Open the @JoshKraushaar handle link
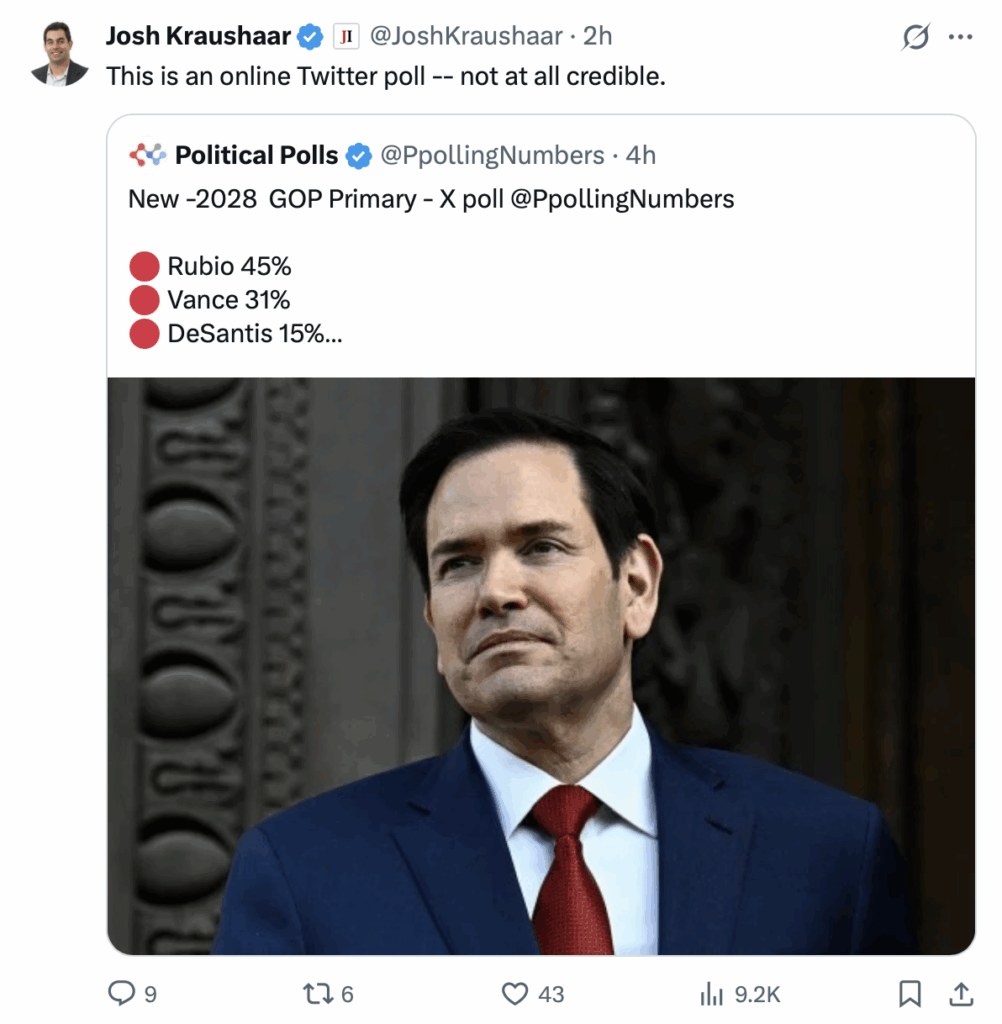 466,37
